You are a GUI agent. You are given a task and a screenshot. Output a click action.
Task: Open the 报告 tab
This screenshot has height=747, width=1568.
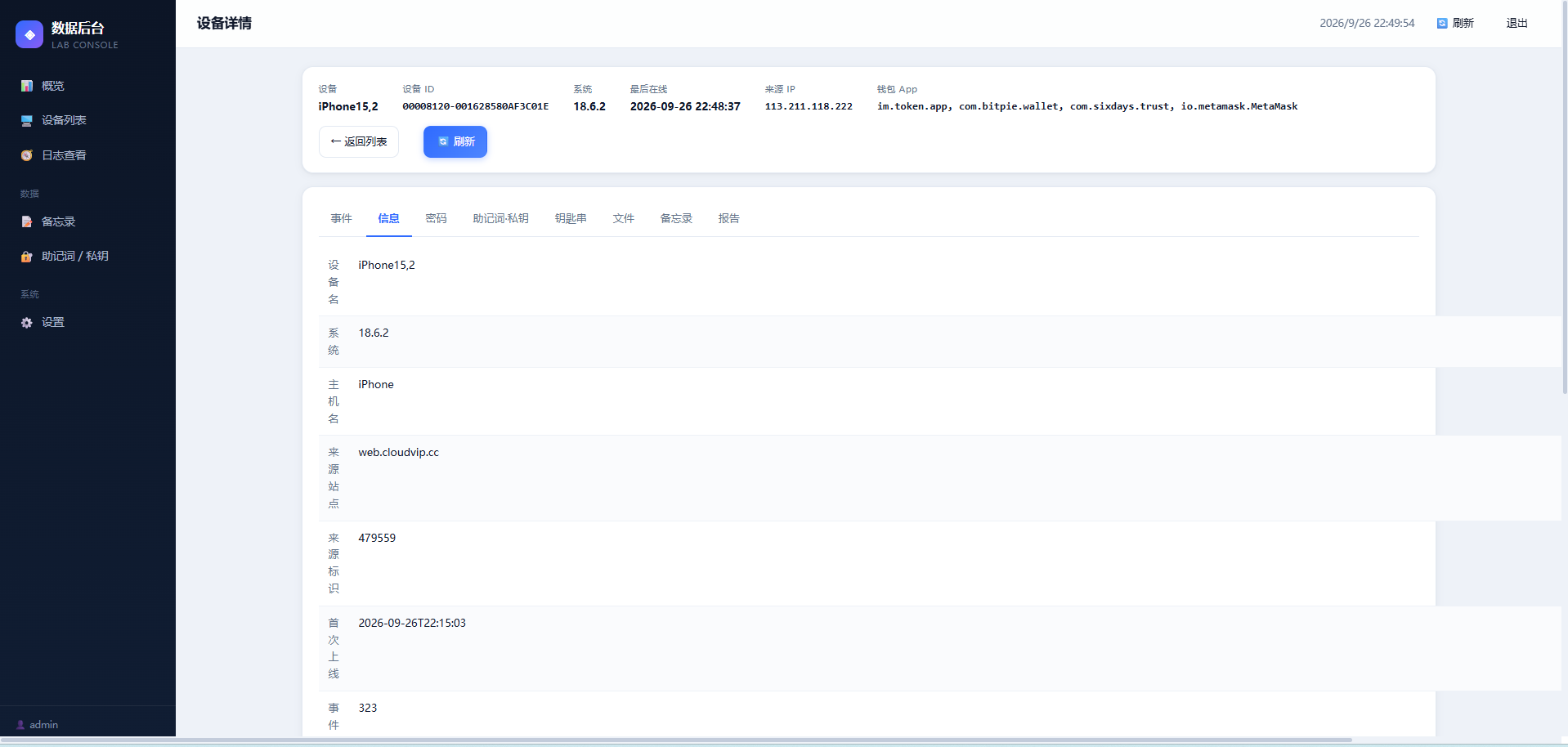point(729,218)
